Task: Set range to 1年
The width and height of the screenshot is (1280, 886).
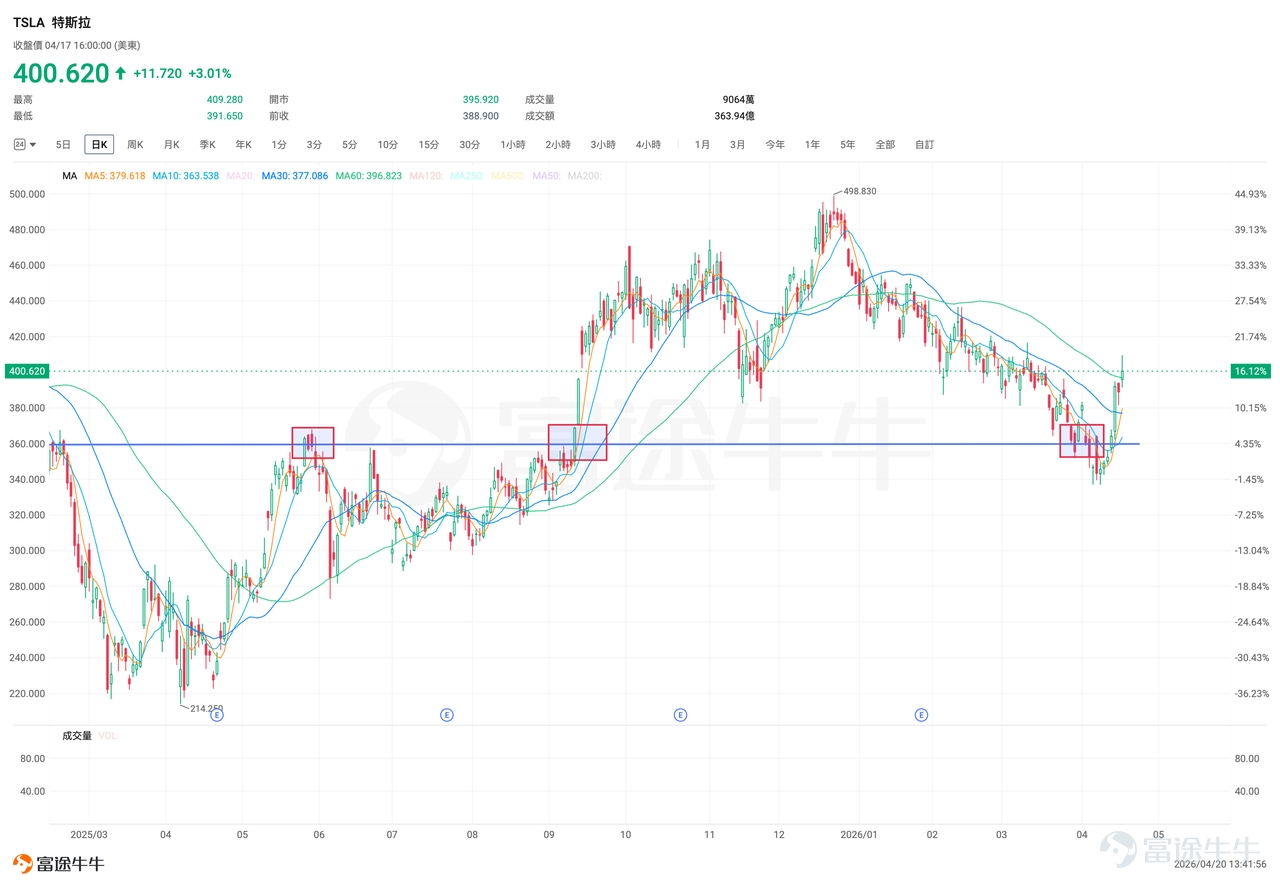Action: coord(812,145)
